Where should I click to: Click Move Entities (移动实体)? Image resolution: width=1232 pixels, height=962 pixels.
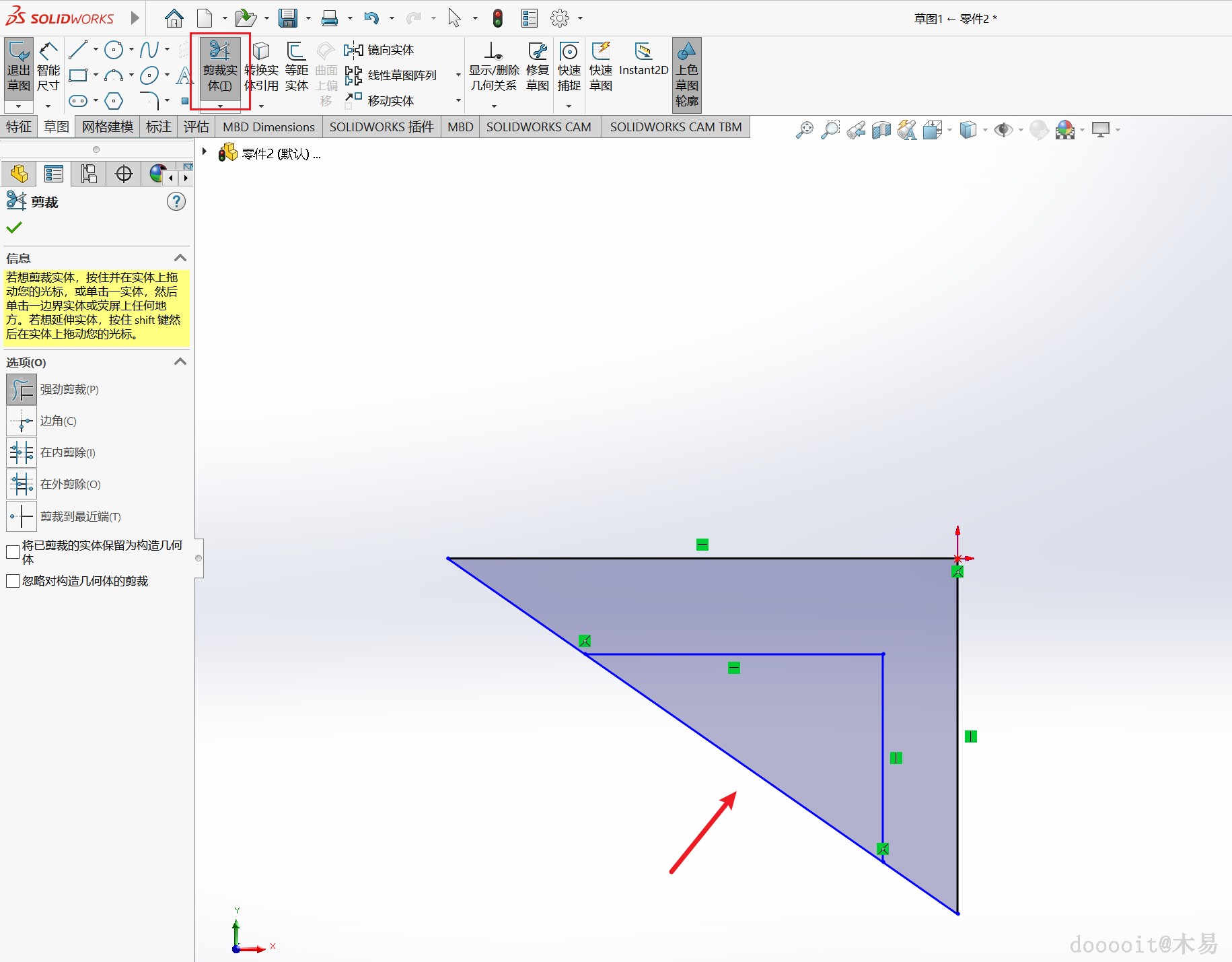[379, 100]
